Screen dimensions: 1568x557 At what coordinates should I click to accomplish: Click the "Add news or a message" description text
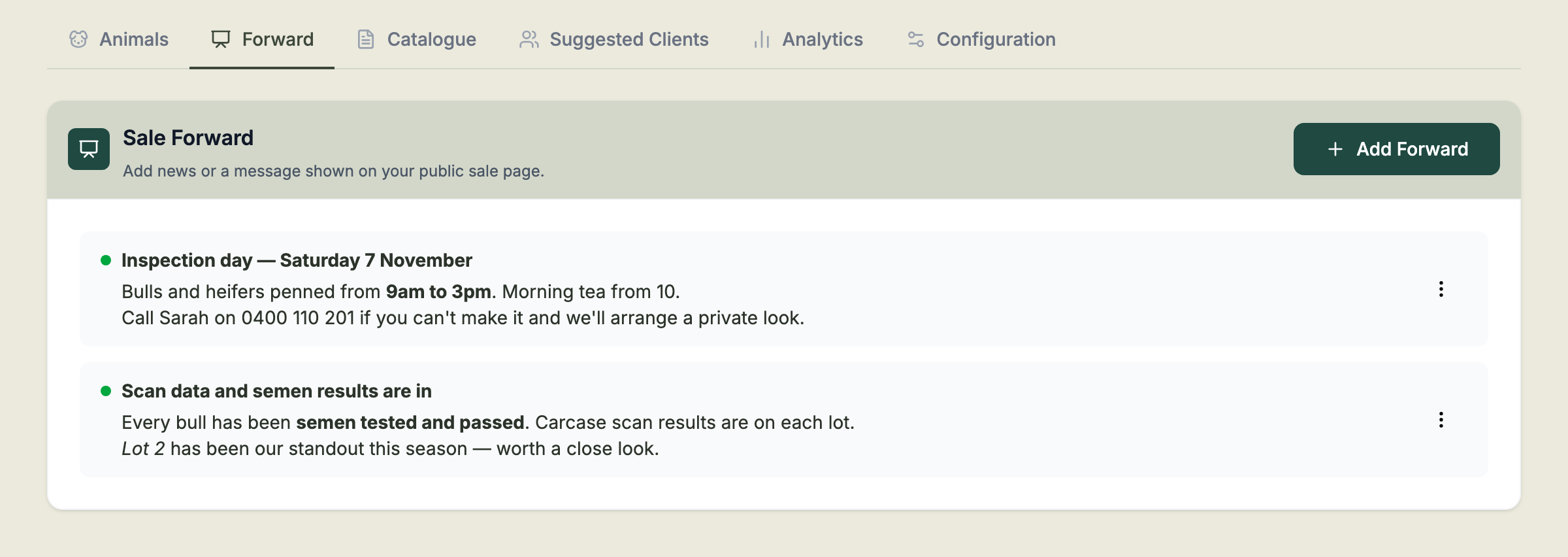pos(333,171)
